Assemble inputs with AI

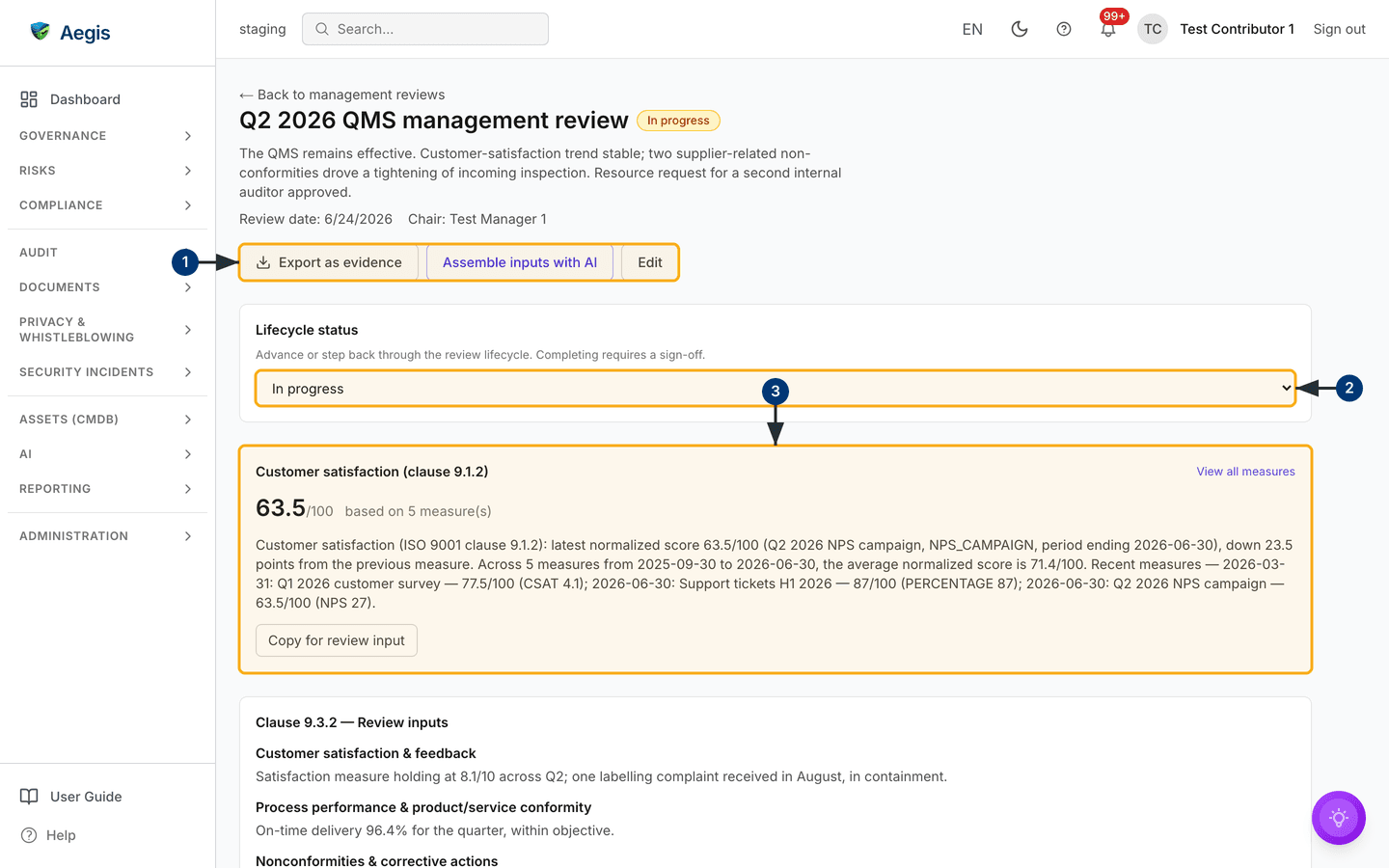[520, 262]
